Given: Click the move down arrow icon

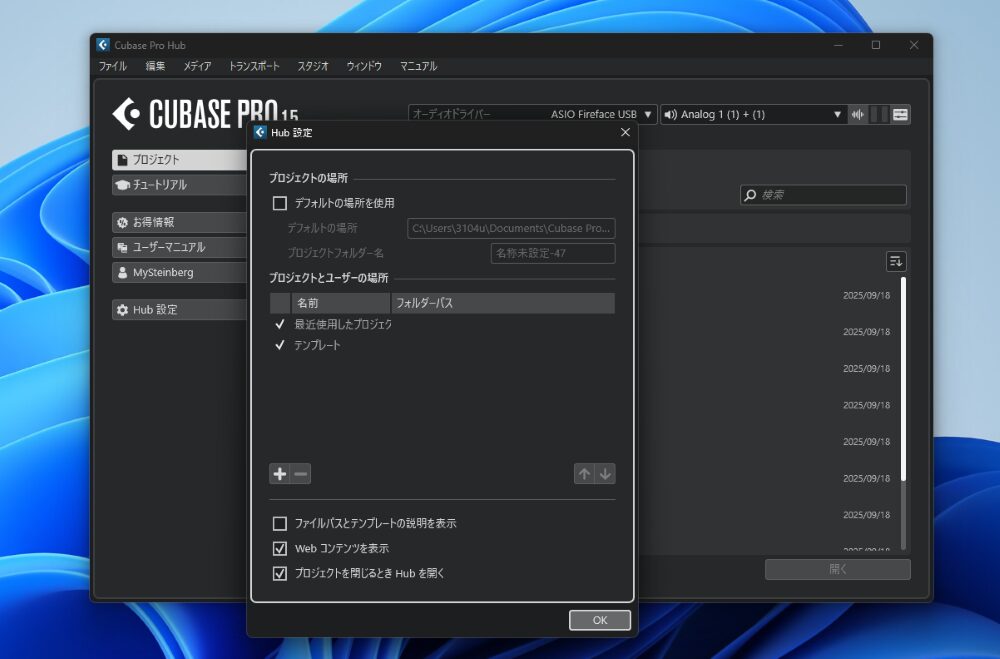Looking at the screenshot, I should click(605, 474).
